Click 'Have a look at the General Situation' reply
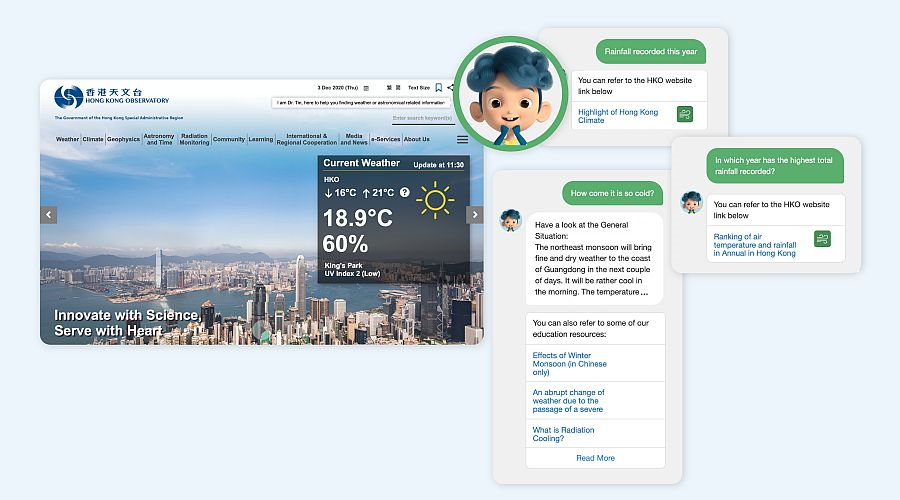The image size is (900, 500). (x=594, y=258)
